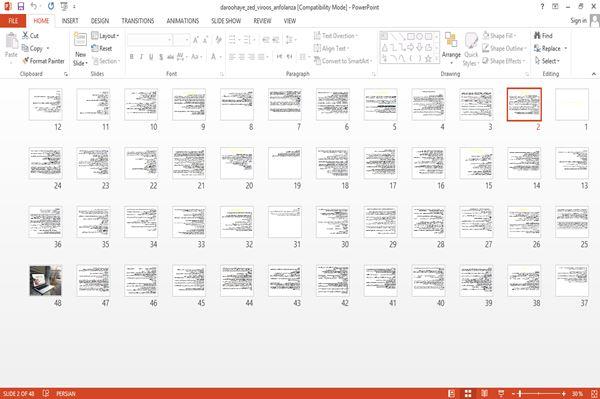Toggle text Shadow formatting
This screenshot has height=399, width=600.
pos(161,57)
